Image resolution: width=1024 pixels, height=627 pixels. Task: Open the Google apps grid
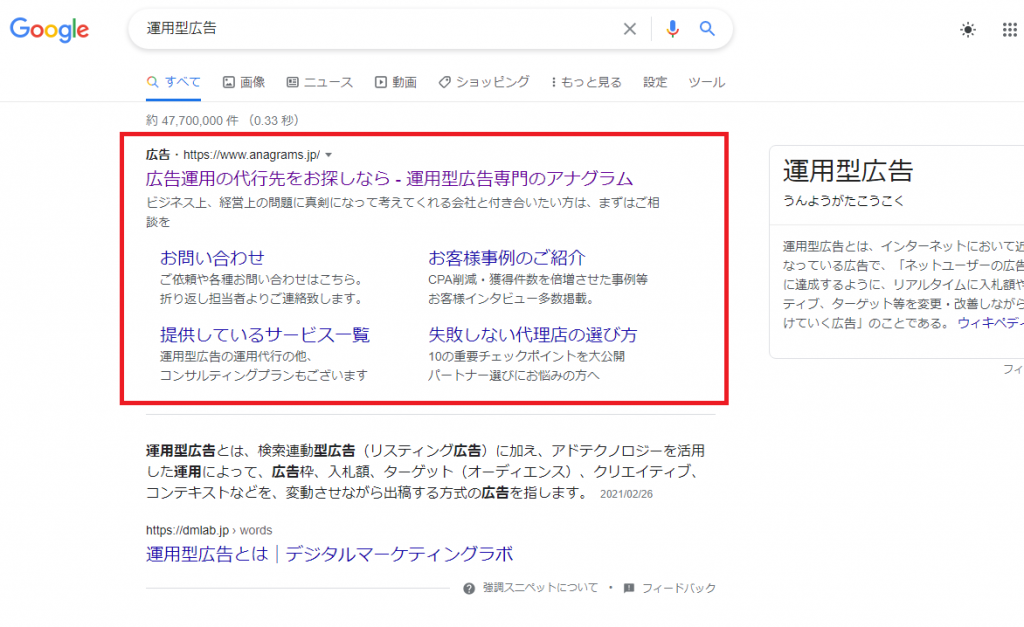tap(1010, 29)
